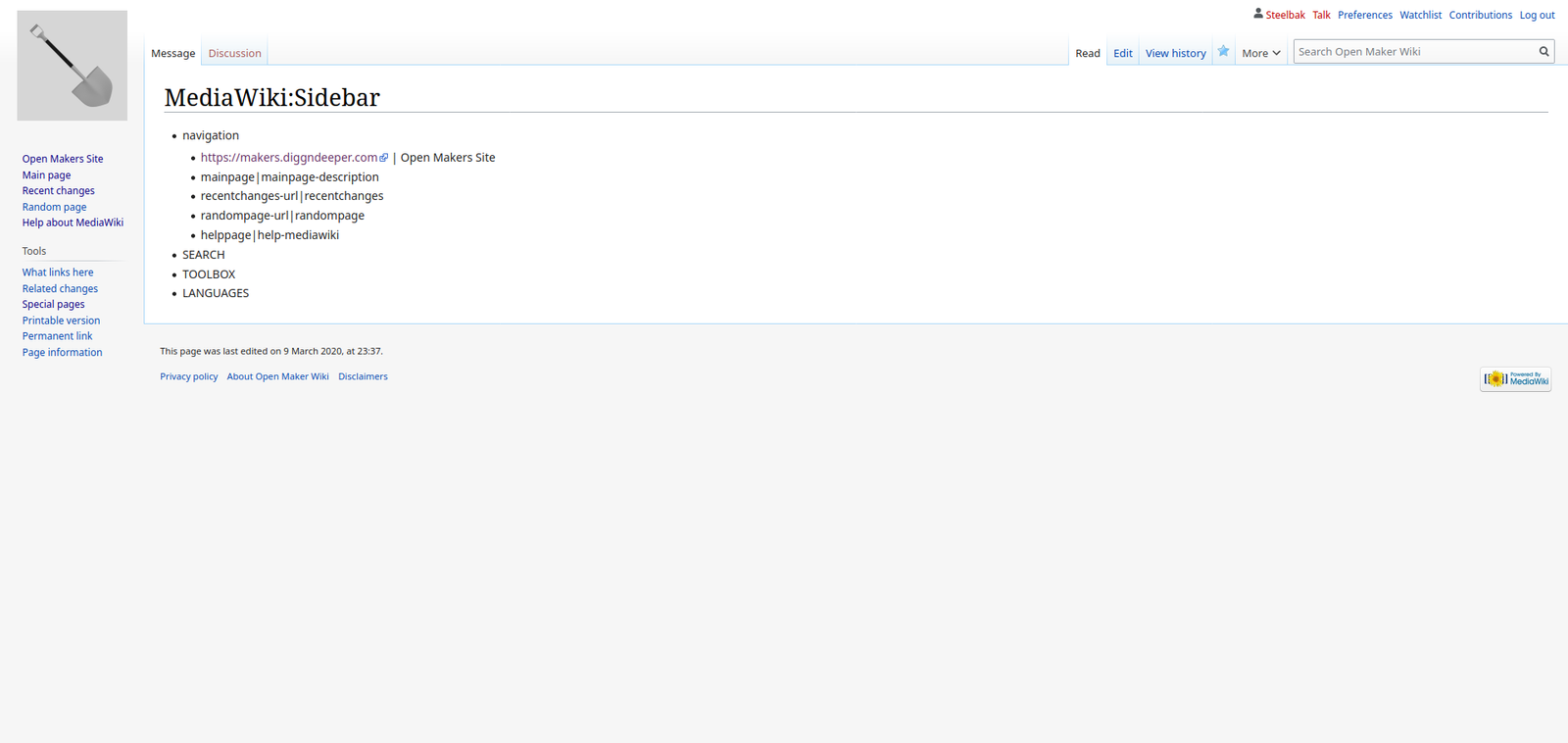Click the Powered by MediaWiki badge

[x=1515, y=379]
